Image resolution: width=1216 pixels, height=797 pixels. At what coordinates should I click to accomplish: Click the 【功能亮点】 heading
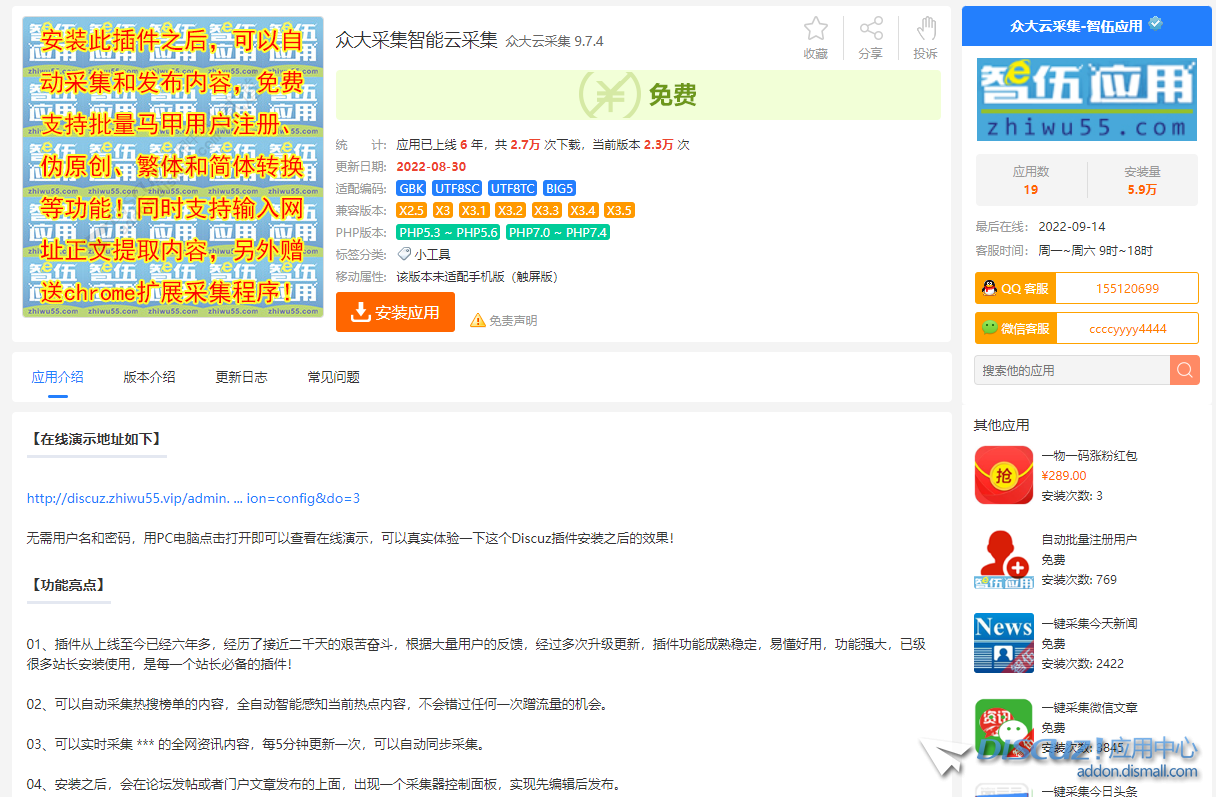[x=68, y=585]
